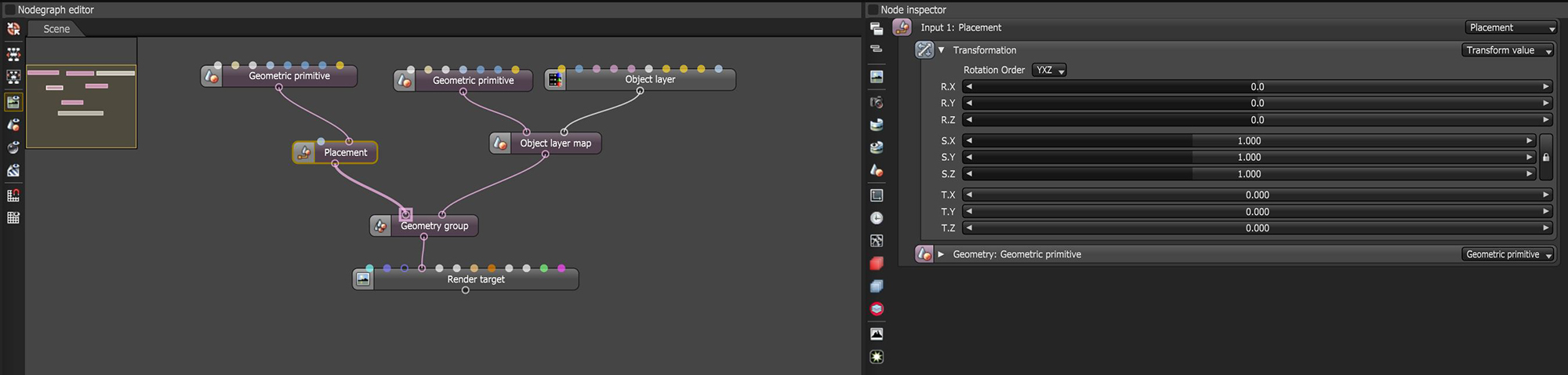
Task: Click the recenter view icon in Nodegraph toolbar
Action: click(x=13, y=28)
